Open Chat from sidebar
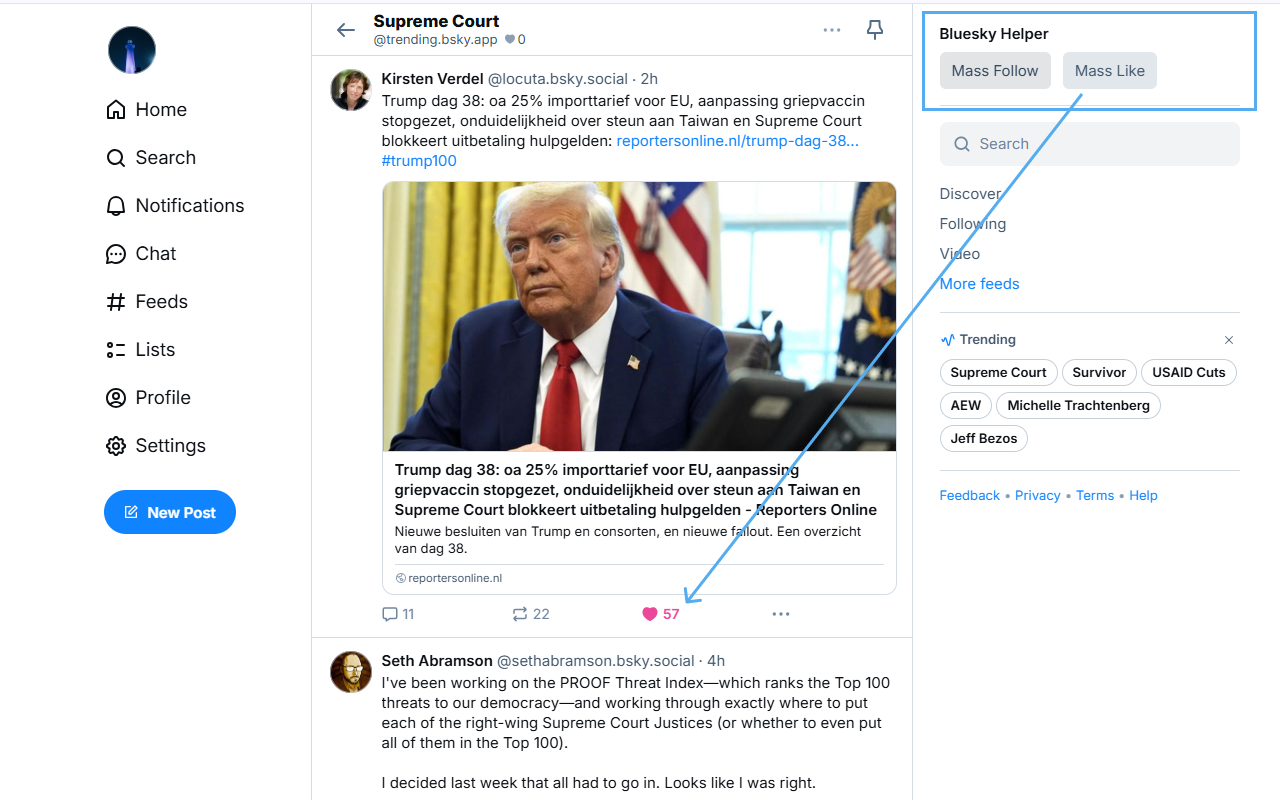This screenshot has width=1280, height=800. click(x=141, y=253)
